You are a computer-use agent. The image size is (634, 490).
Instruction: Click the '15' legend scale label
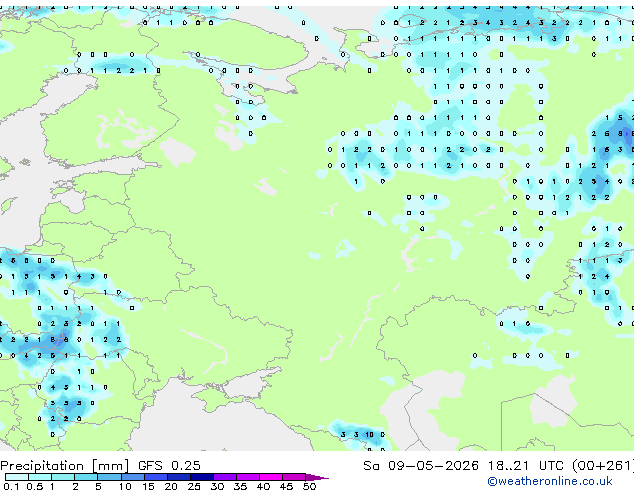pos(148,486)
